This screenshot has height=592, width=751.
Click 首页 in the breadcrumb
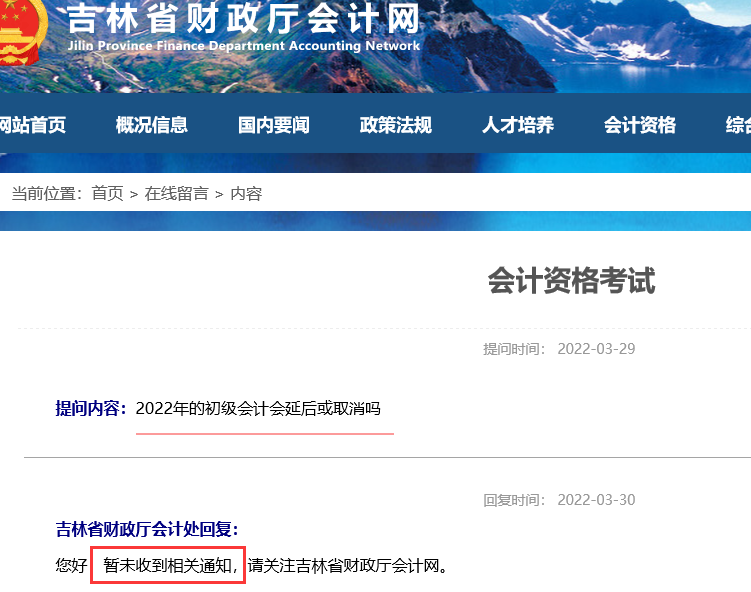click(107, 194)
